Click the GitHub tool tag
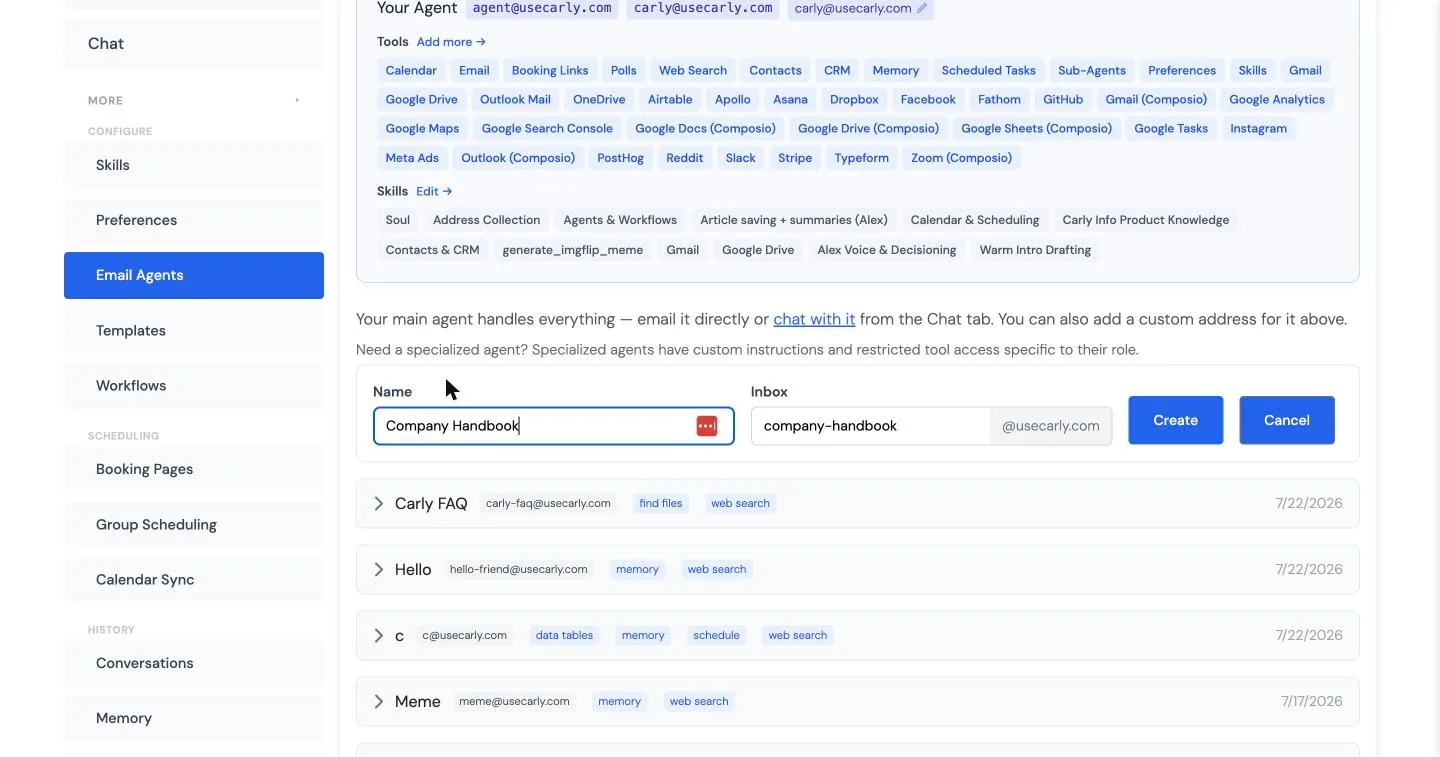The height and width of the screenshot is (757, 1440). click(x=1063, y=99)
